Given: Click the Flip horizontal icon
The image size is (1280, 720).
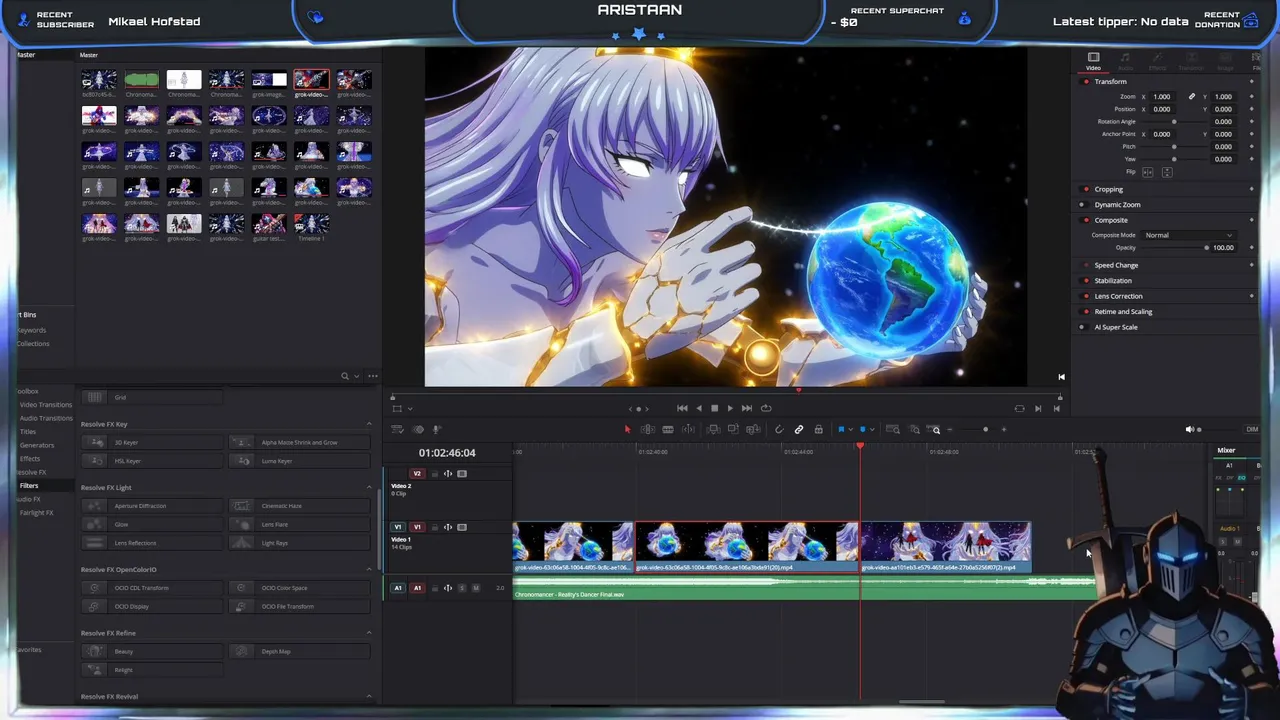Looking at the screenshot, I should pyautogui.click(x=1148, y=172).
